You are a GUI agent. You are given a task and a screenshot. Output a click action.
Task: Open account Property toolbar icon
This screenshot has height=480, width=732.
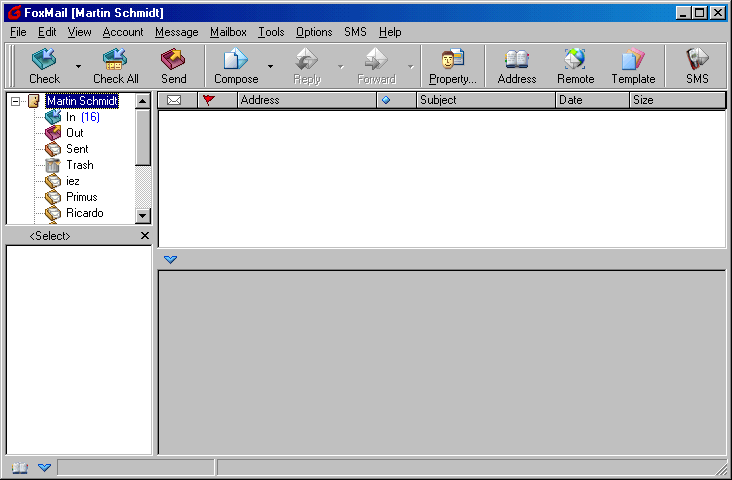452,59
